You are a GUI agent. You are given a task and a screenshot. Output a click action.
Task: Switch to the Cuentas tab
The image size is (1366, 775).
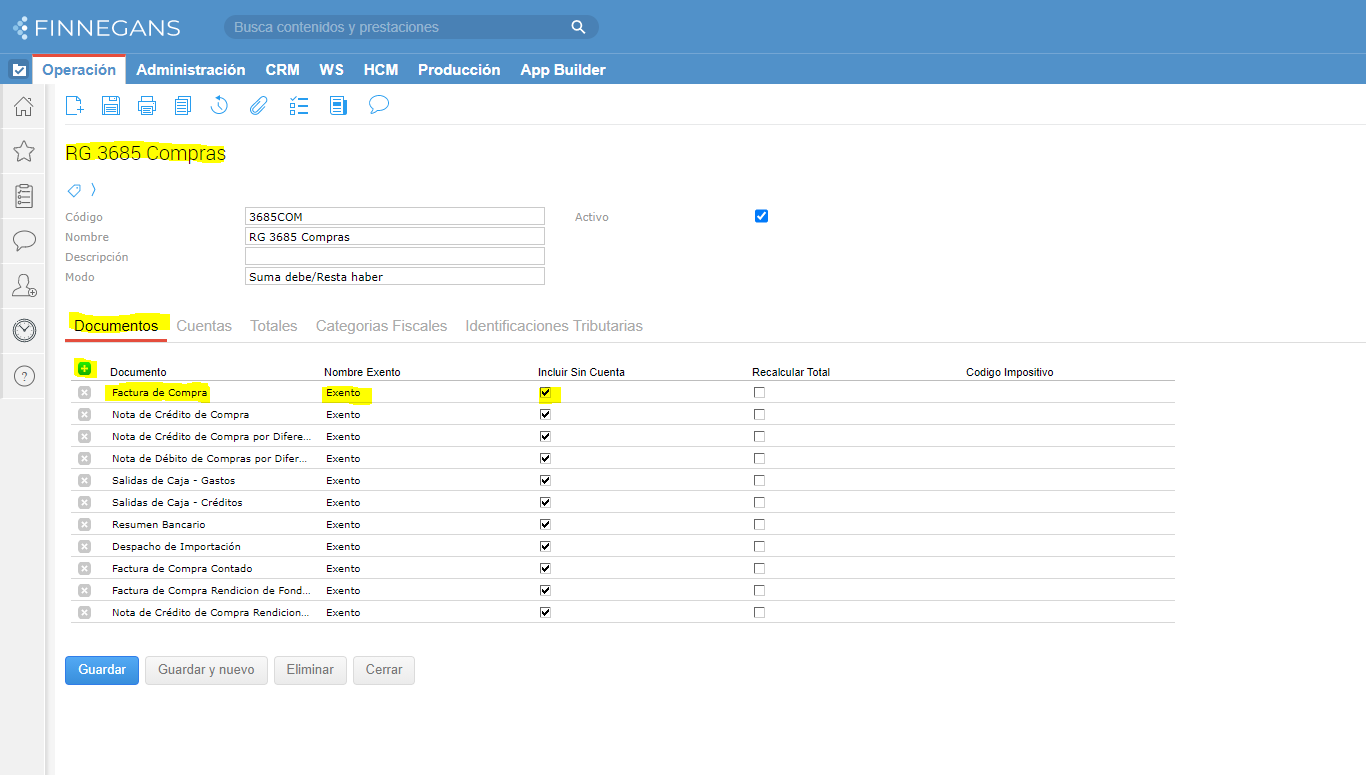(x=204, y=326)
